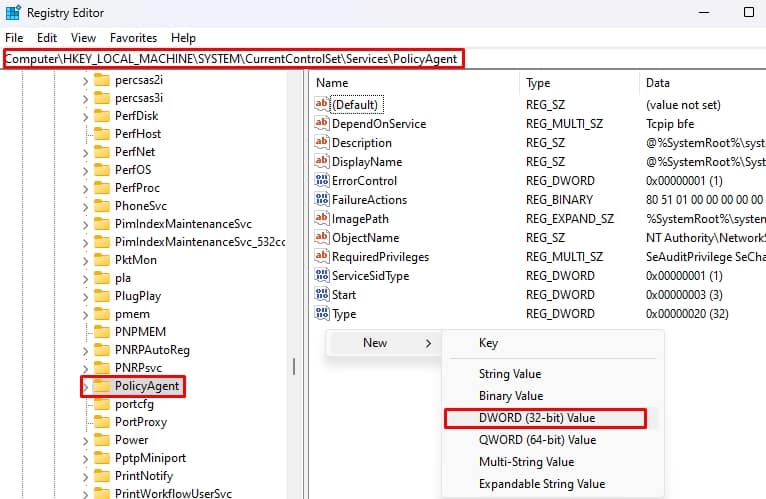The width and height of the screenshot is (766, 499).
Task: Expand the PimIndexMaintenanceSvc tree node
Action: point(85,225)
